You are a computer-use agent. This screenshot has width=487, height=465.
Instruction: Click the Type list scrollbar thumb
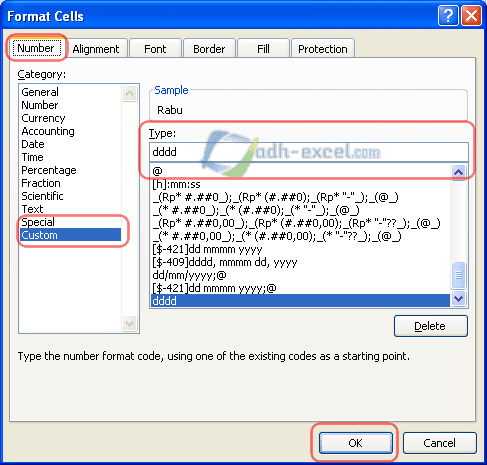click(x=459, y=275)
